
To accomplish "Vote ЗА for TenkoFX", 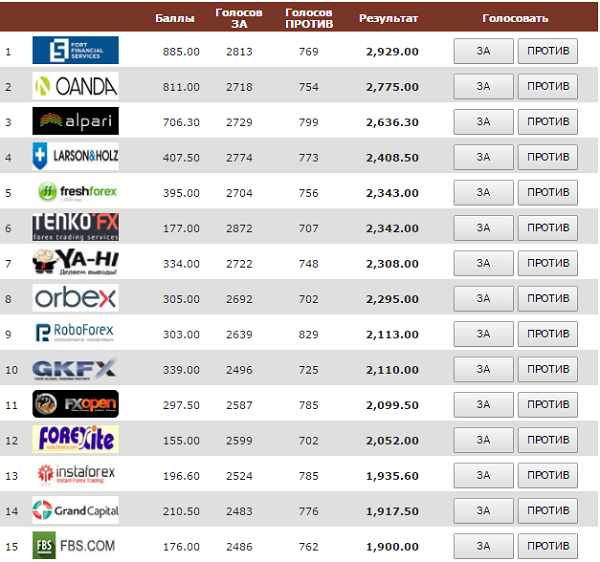I will [483, 228].
